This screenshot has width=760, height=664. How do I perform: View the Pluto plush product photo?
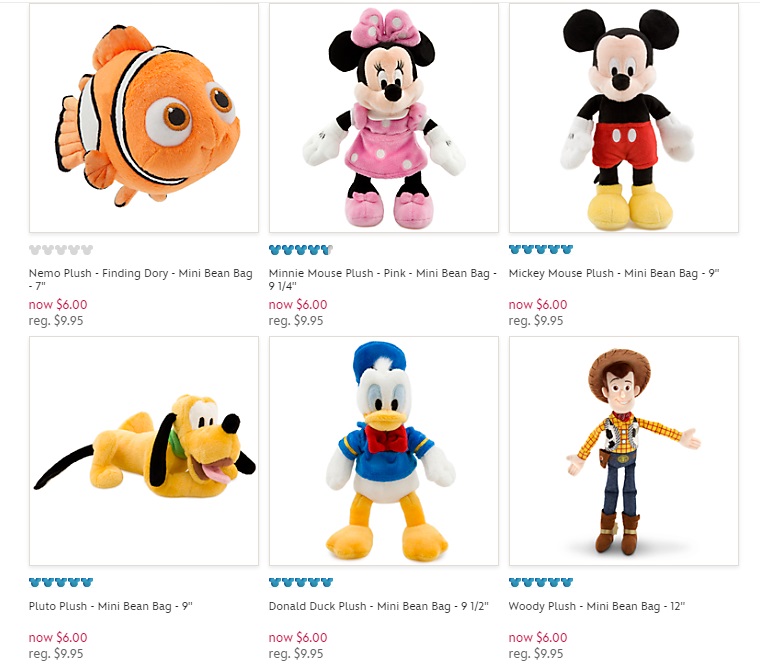tap(144, 451)
